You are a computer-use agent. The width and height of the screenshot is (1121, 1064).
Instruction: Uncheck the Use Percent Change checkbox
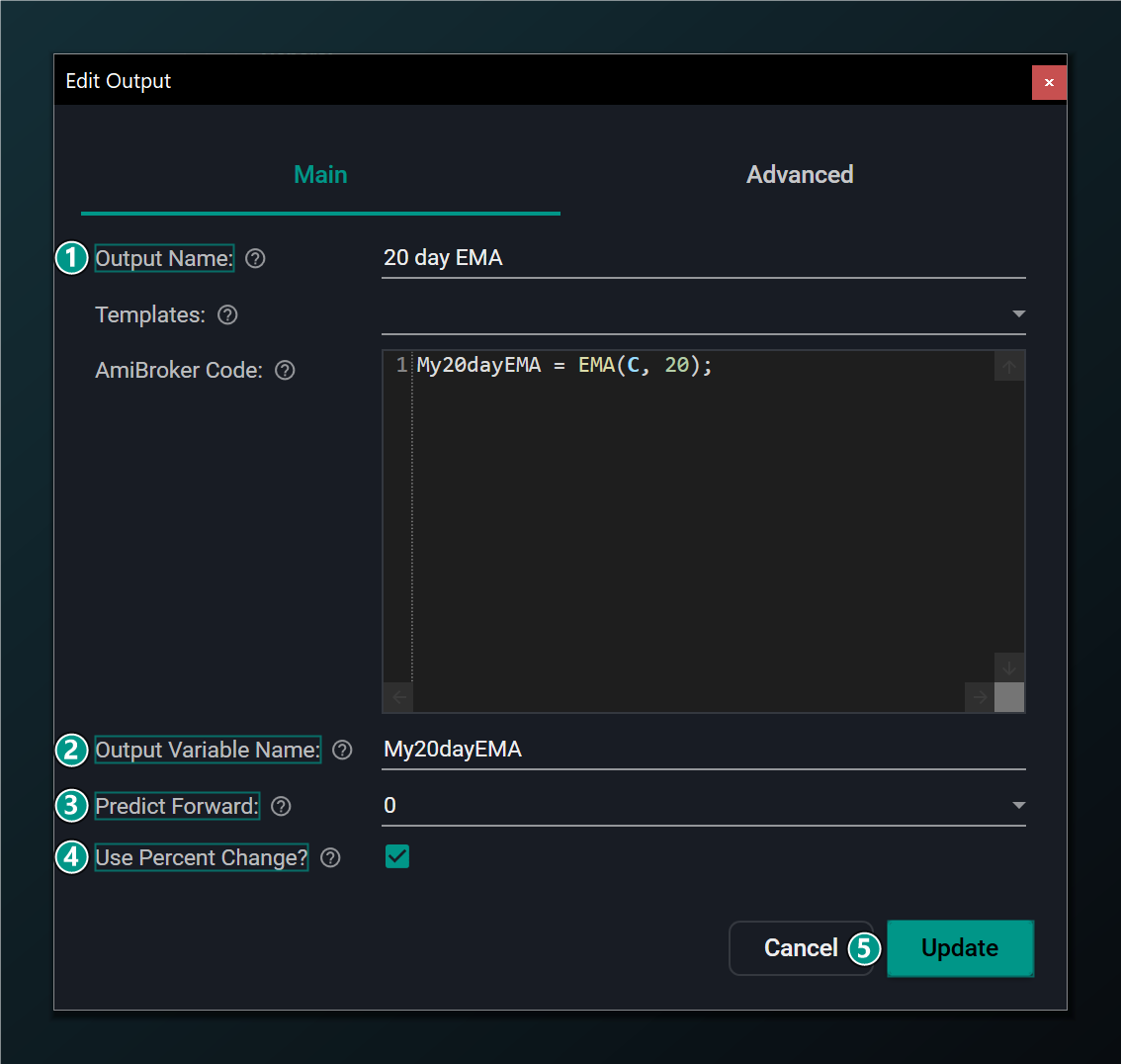396,856
